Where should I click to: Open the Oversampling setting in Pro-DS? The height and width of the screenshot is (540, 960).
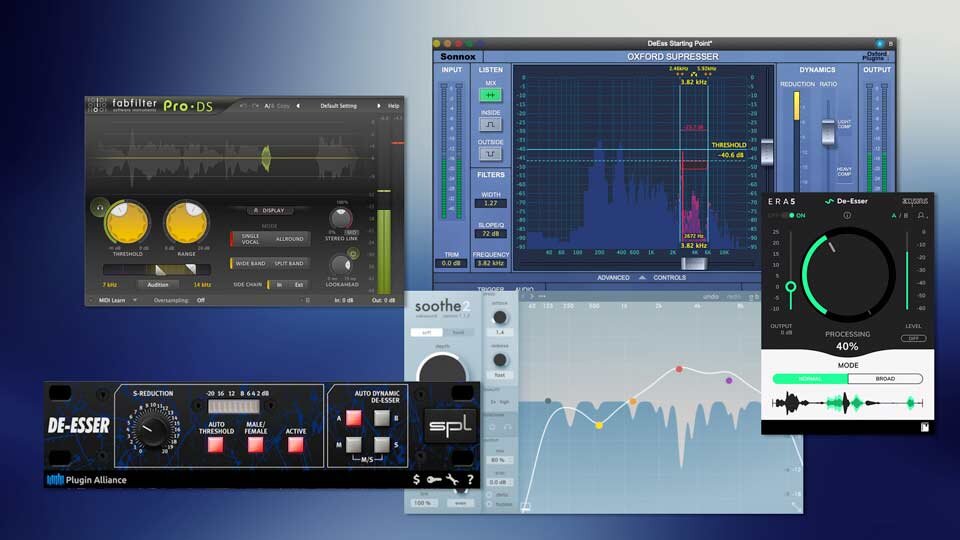point(200,299)
